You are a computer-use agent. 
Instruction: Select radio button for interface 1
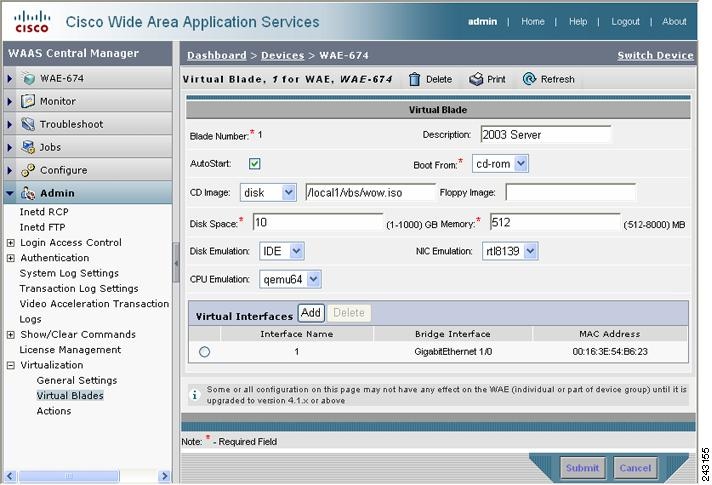click(204, 351)
